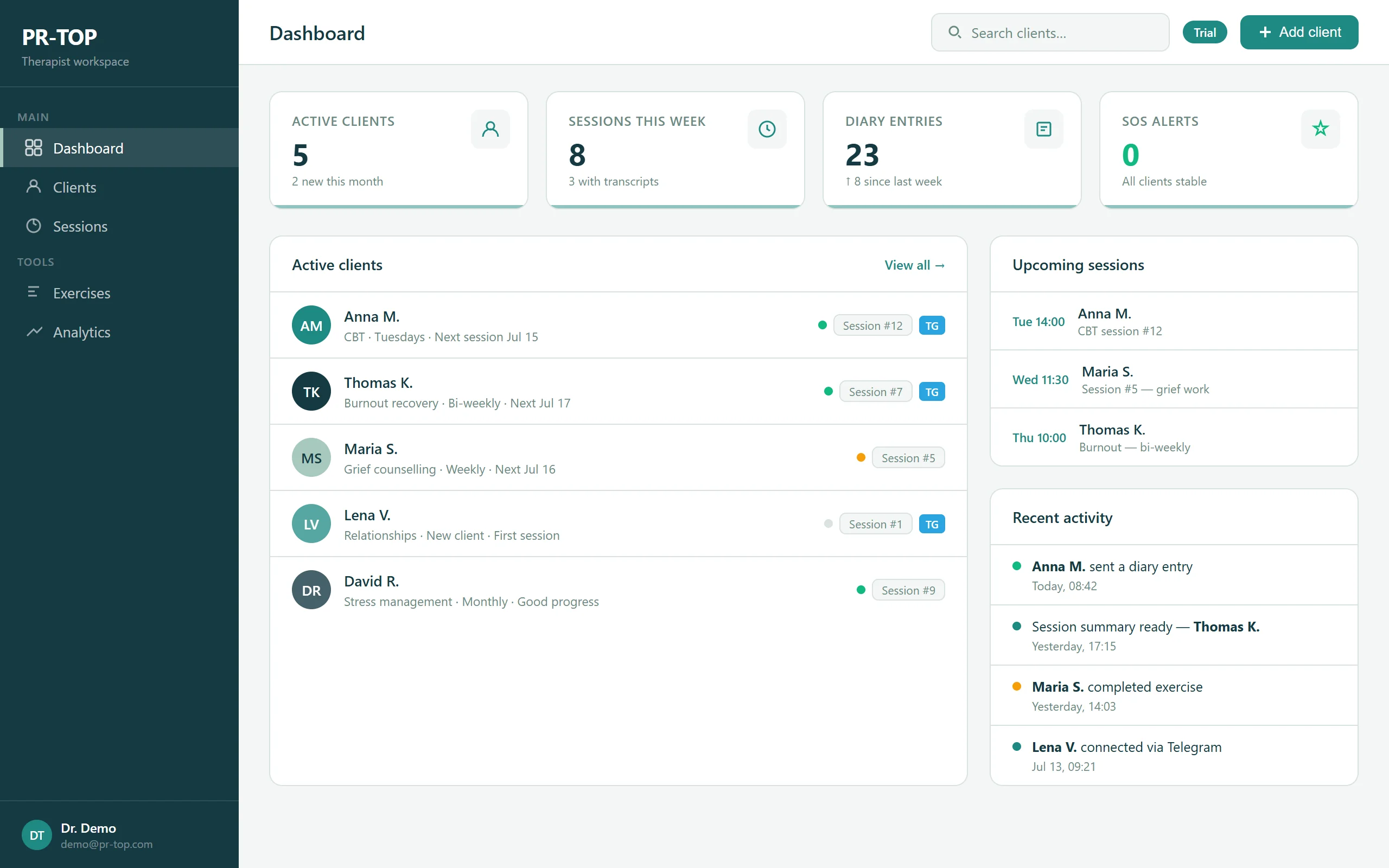Open the Session #1 badge for Lena V.
Image resolution: width=1389 pixels, height=868 pixels.
(x=875, y=524)
